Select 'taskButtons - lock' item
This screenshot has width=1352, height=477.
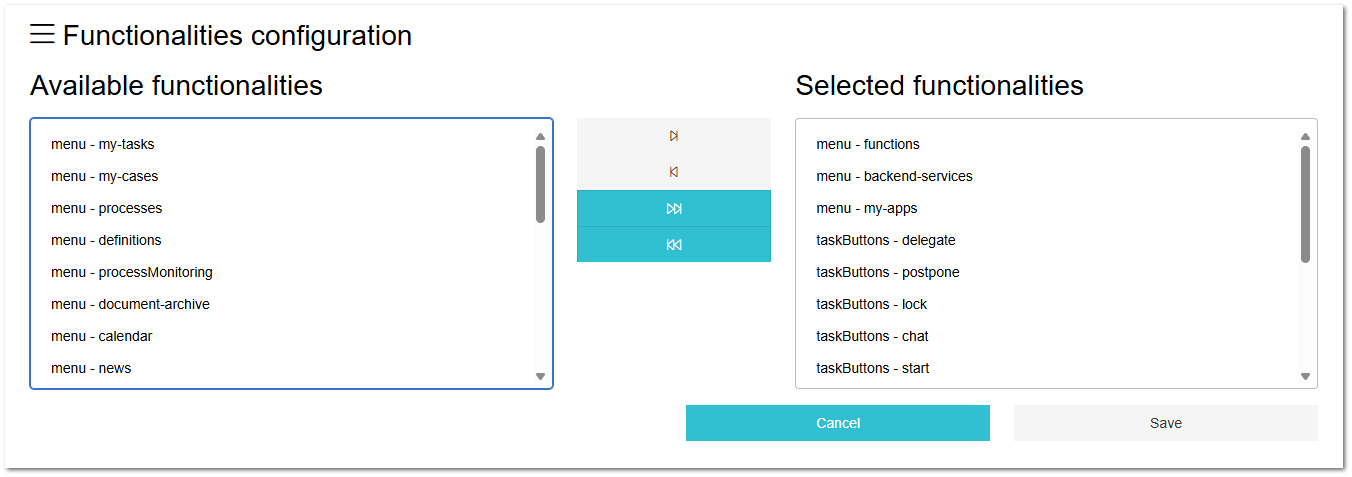[1048, 304]
